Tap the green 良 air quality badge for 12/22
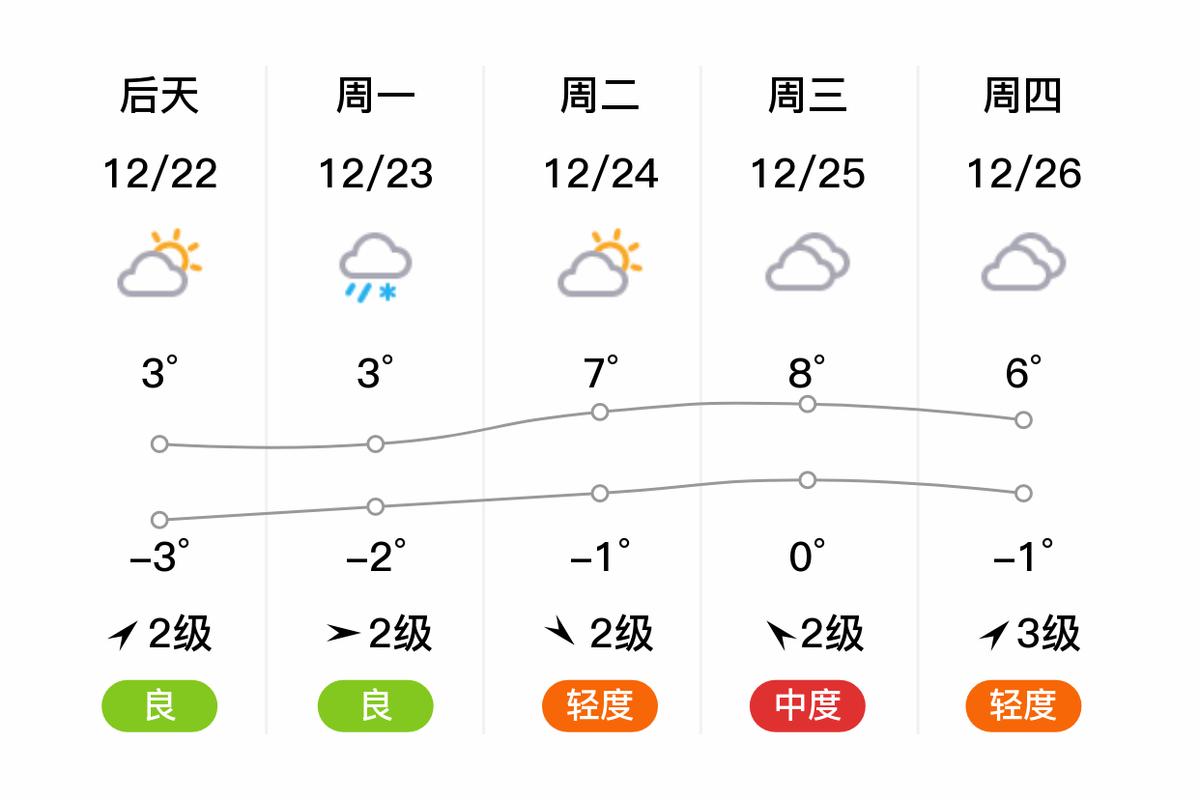Image resolution: width=1200 pixels, height=800 pixels. pyautogui.click(x=159, y=705)
